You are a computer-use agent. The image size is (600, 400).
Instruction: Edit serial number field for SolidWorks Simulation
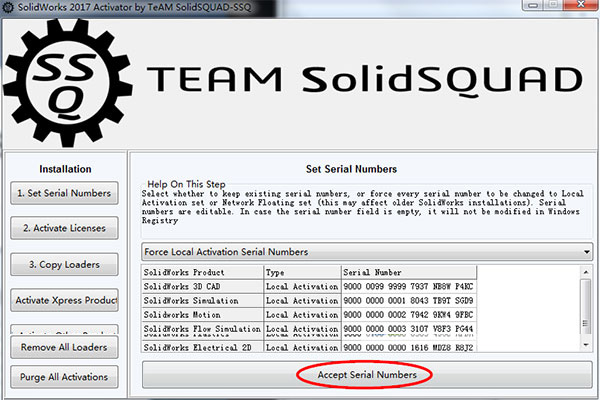[409, 301]
